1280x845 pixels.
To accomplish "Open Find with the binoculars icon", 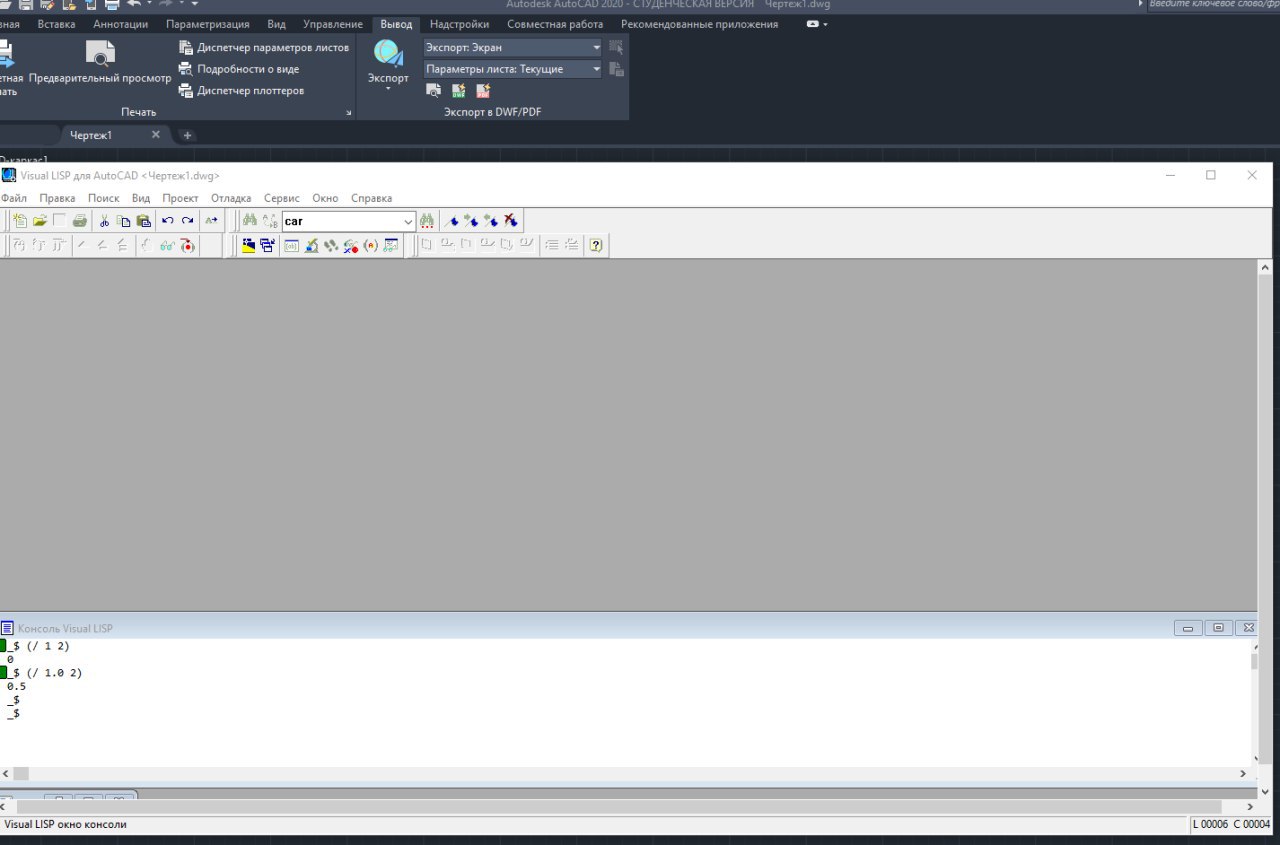I will click(250, 221).
